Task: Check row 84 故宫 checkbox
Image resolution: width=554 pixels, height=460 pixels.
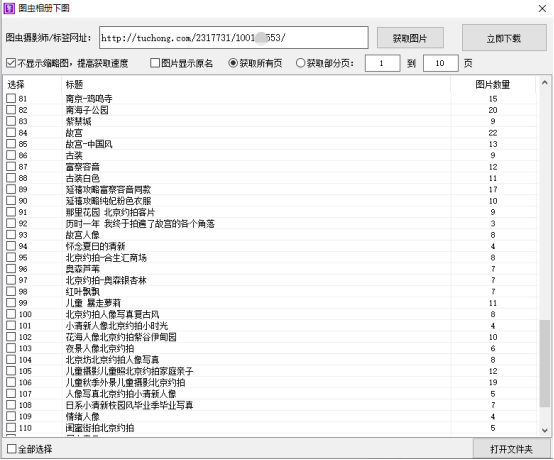Action: point(11,132)
